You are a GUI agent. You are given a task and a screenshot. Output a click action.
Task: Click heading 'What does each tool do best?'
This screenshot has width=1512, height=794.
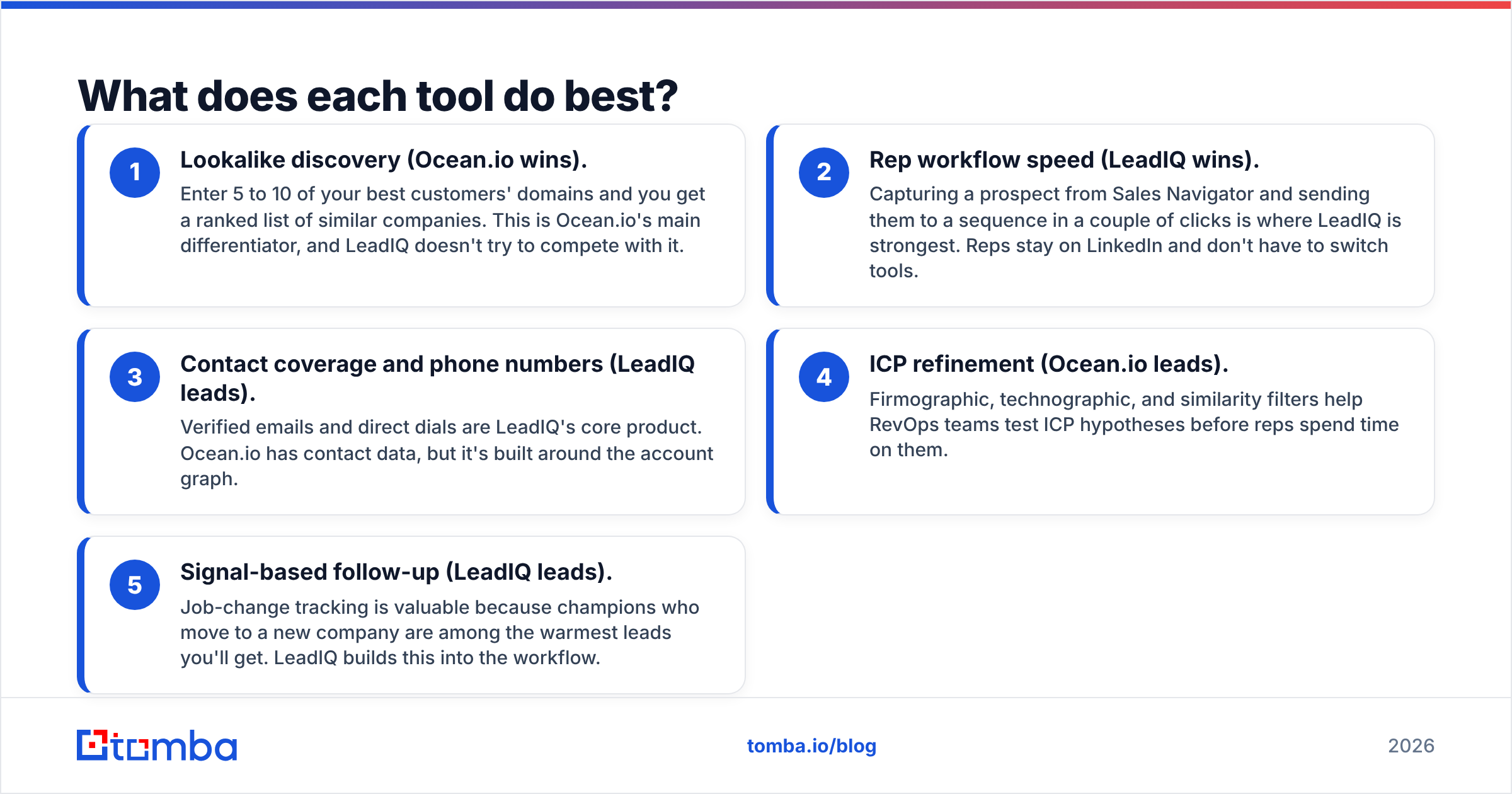coord(378,96)
